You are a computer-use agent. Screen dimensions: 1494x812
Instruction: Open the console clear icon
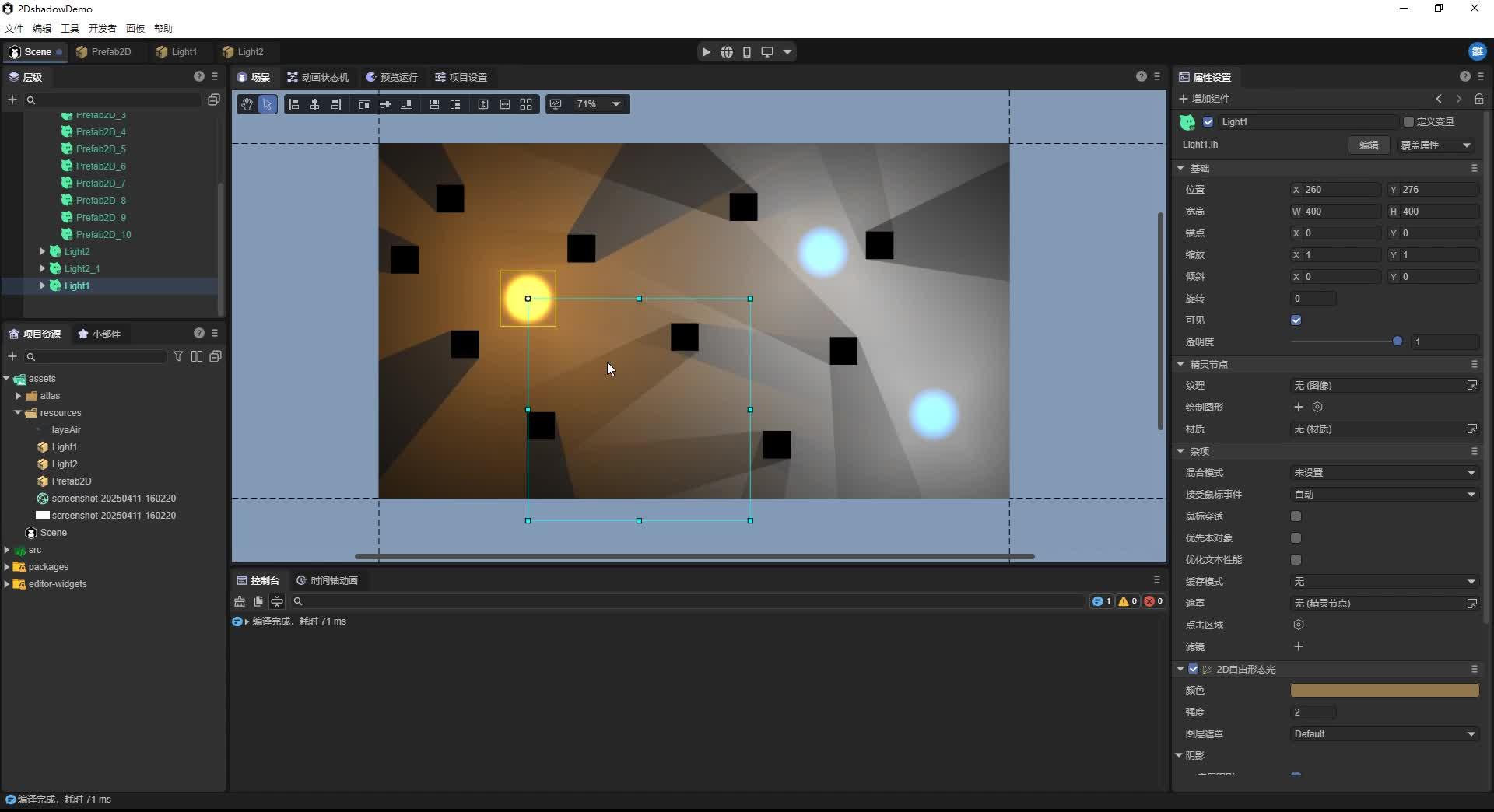pyautogui.click(x=239, y=600)
